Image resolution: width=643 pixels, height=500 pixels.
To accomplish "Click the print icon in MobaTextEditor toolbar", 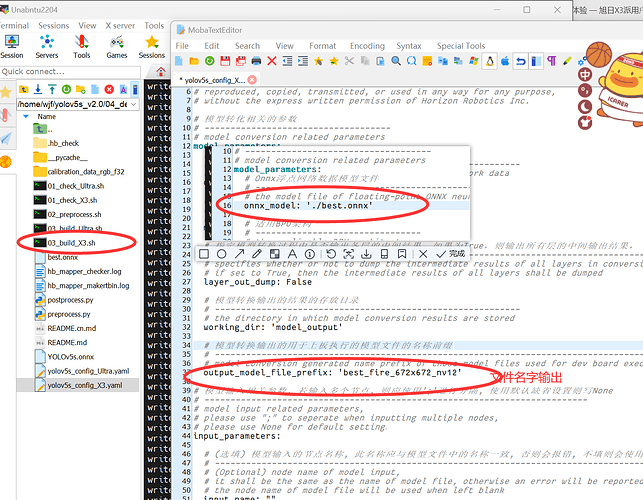I will [255, 62].
